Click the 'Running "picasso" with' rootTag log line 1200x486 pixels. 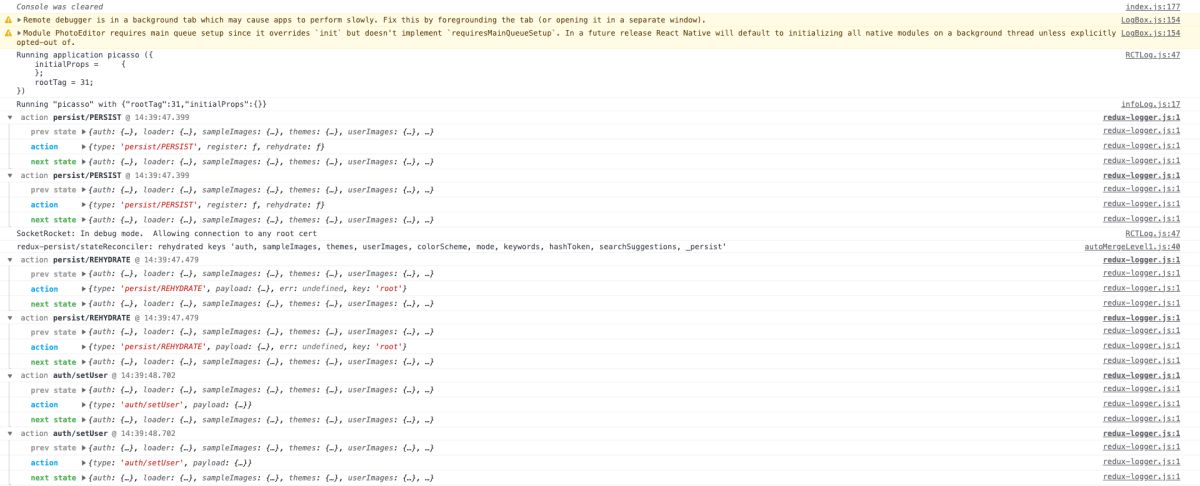[141, 104]
